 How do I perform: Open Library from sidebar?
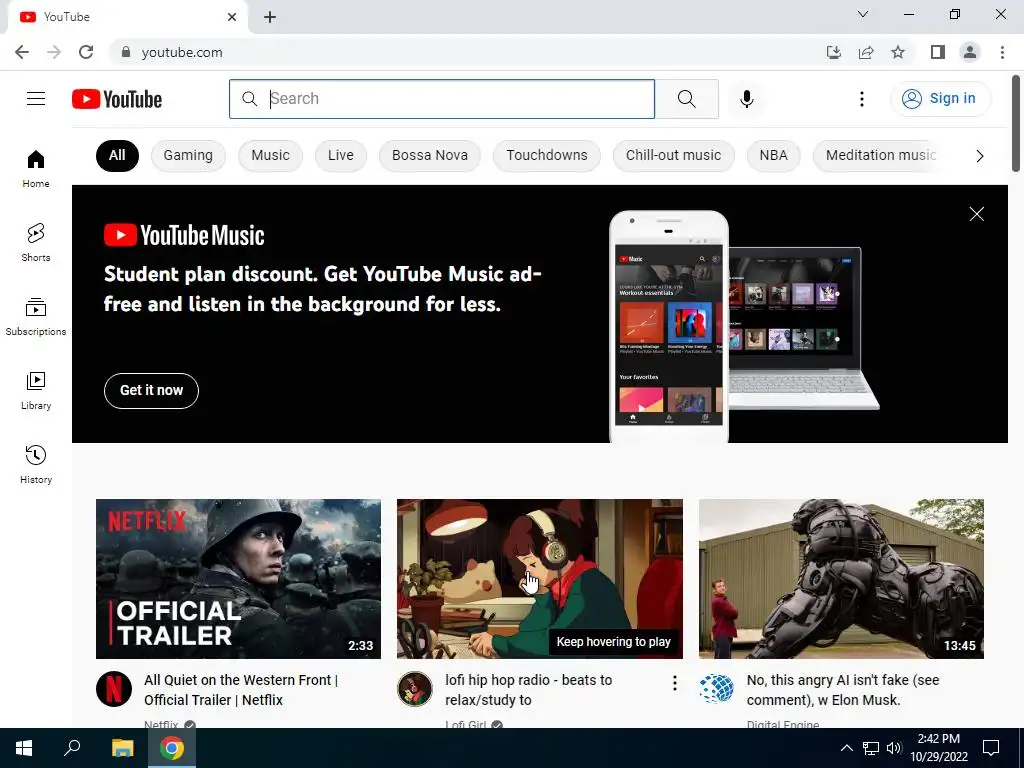click(x=36, y=391)
